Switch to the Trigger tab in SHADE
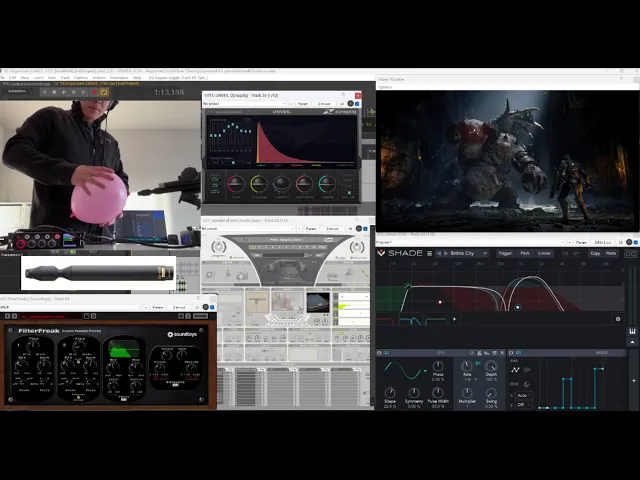This screenshot has height=480, width=640. coord(505,253)
